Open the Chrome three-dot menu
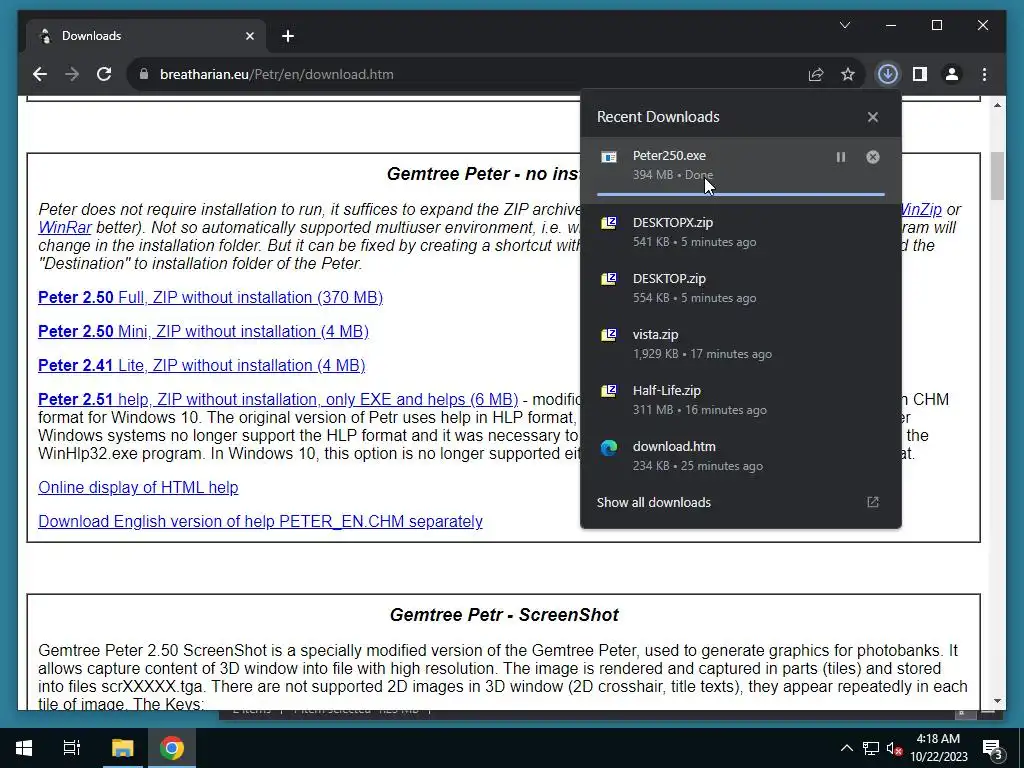This screenshot has height=768, width=1024. 984,74
